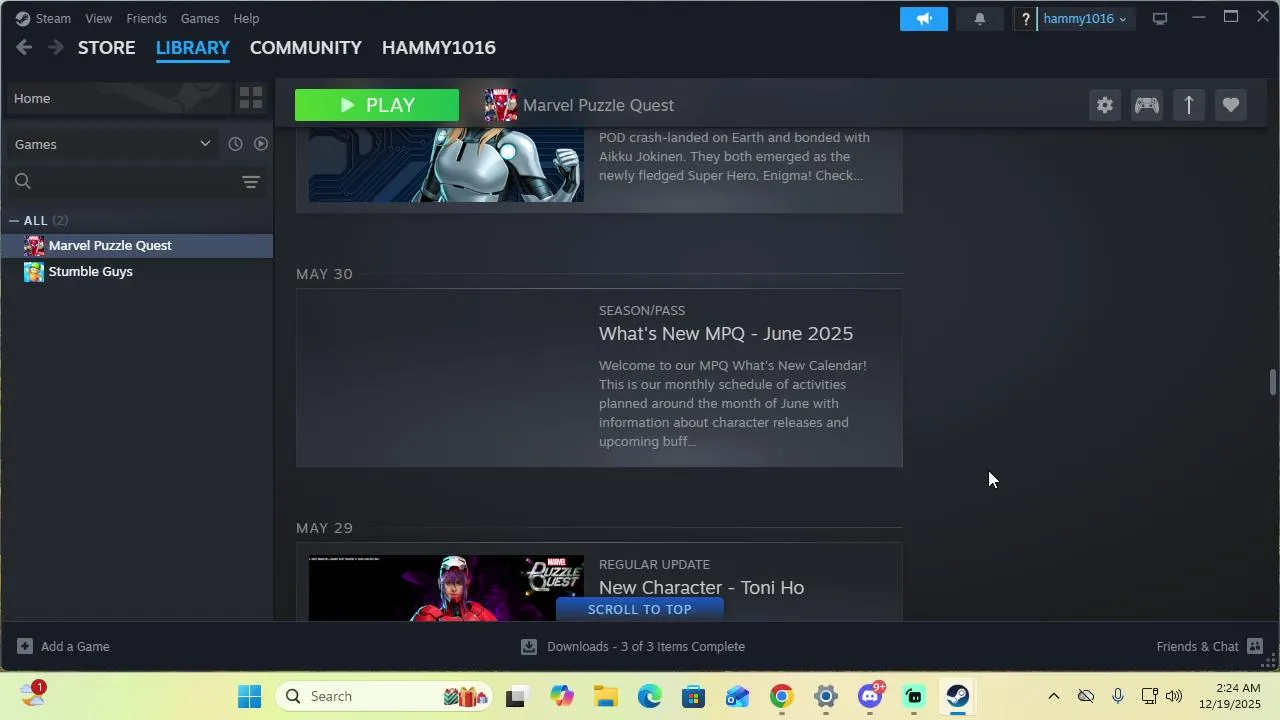
Task: Click Add a Game link
Action: click(x=75, y=646)
